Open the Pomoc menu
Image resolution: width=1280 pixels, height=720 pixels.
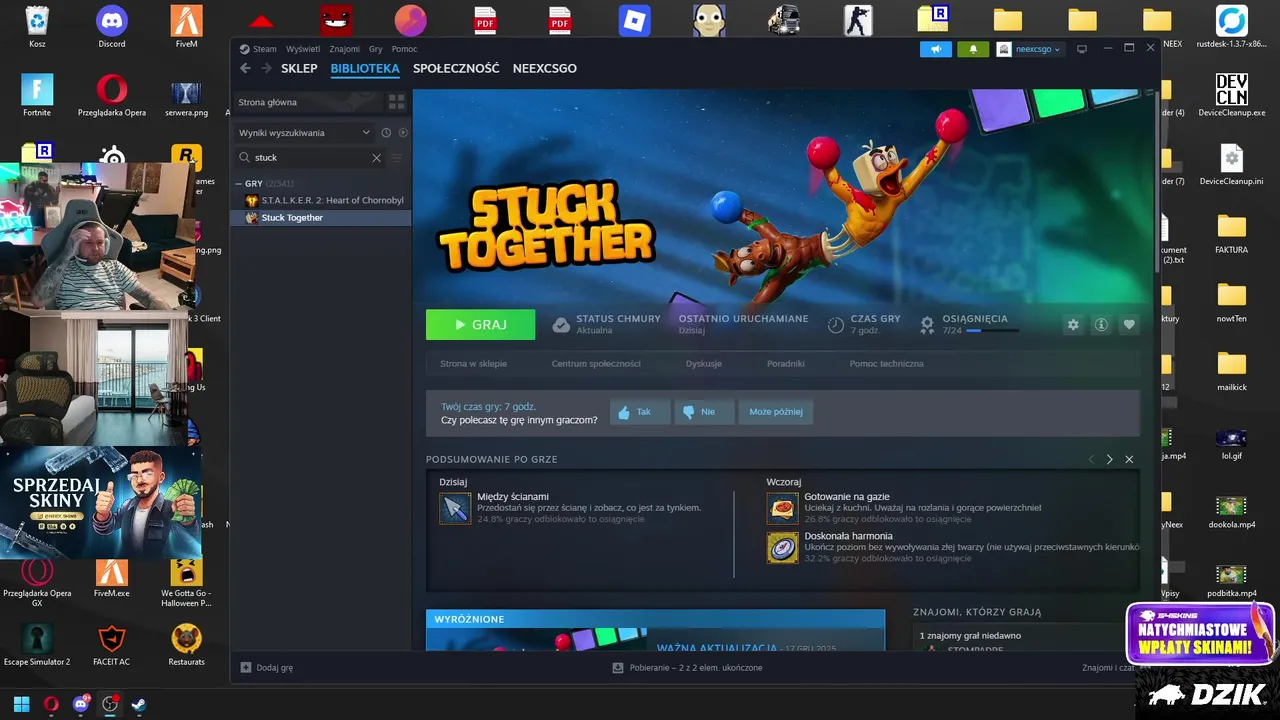point(405,49)
